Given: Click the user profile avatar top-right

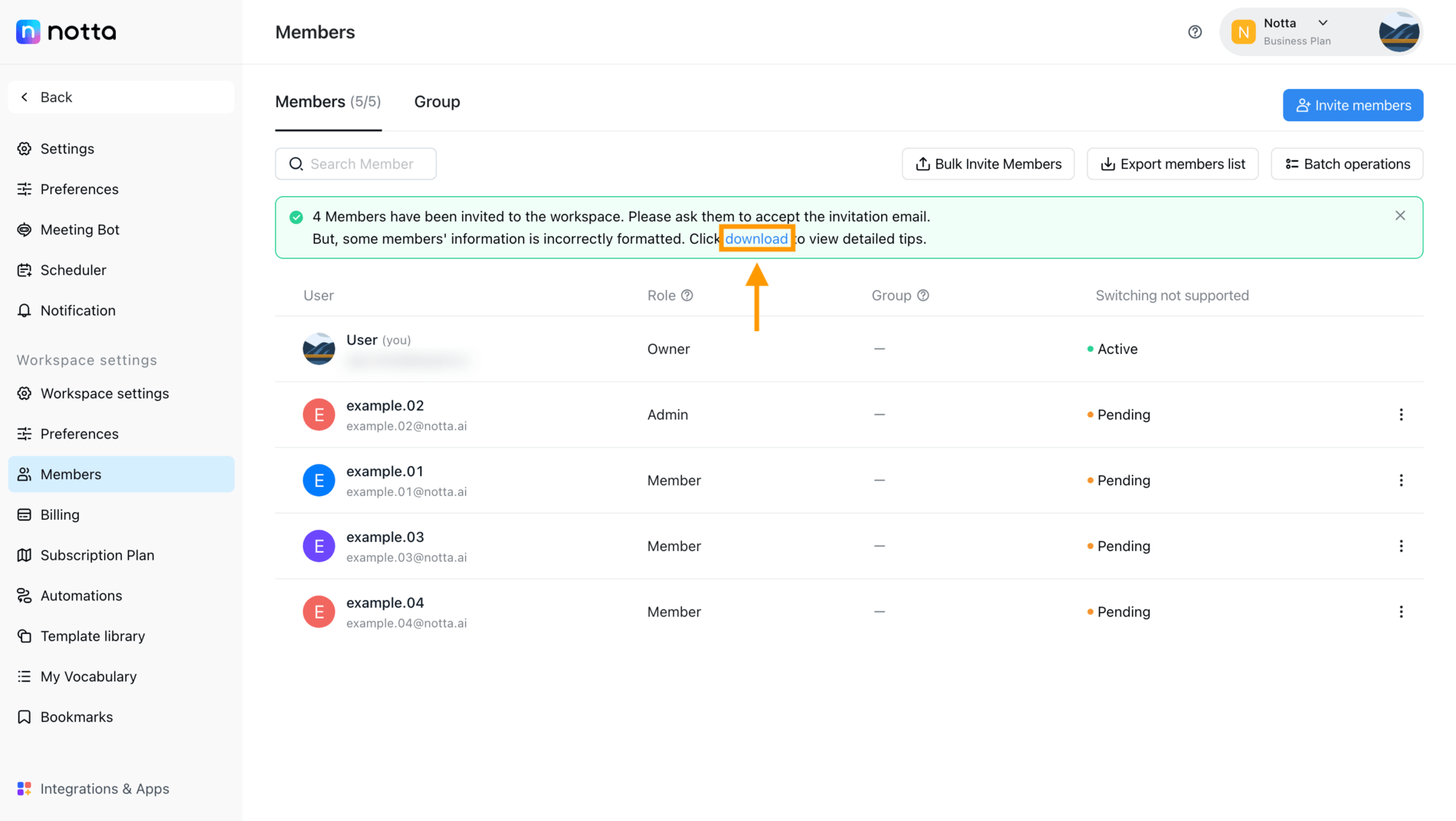Looking at the screenshot, I should pos(1398,31).
